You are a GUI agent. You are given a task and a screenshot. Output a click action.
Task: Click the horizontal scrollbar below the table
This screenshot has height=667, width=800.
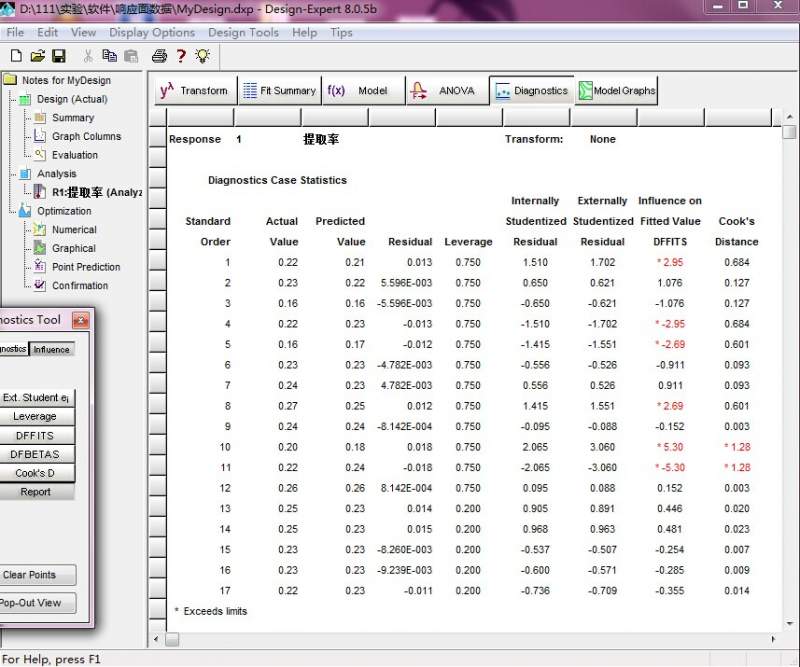point(460,639)
